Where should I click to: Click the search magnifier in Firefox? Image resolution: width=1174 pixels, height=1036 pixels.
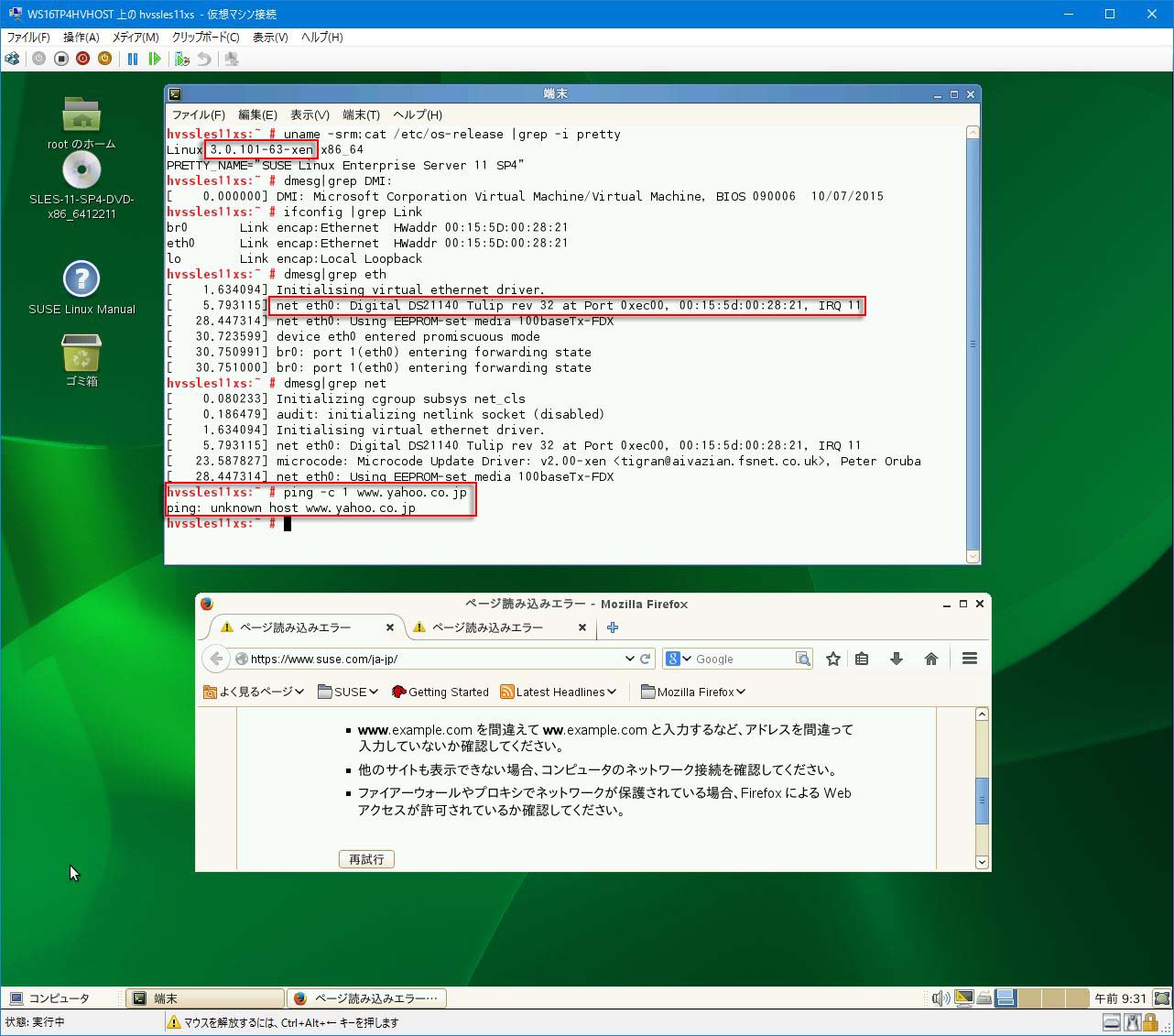(x=802, y=659)
